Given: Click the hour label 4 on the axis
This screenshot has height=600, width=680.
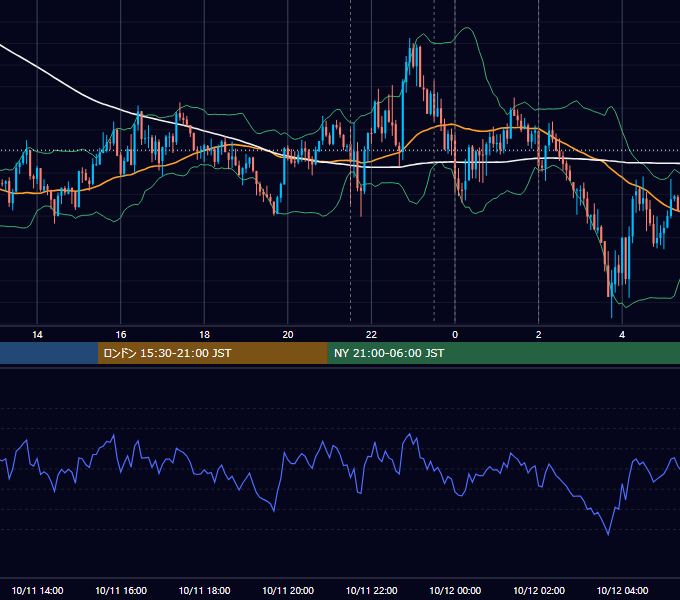Looking at the screenshot, I should (x=622, y=335).
